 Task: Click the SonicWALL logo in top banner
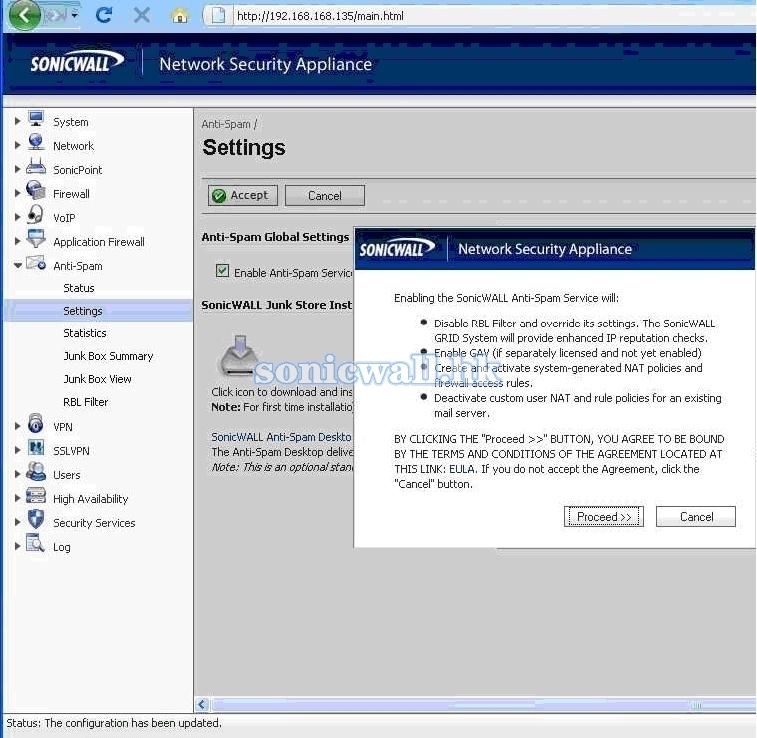77,62
